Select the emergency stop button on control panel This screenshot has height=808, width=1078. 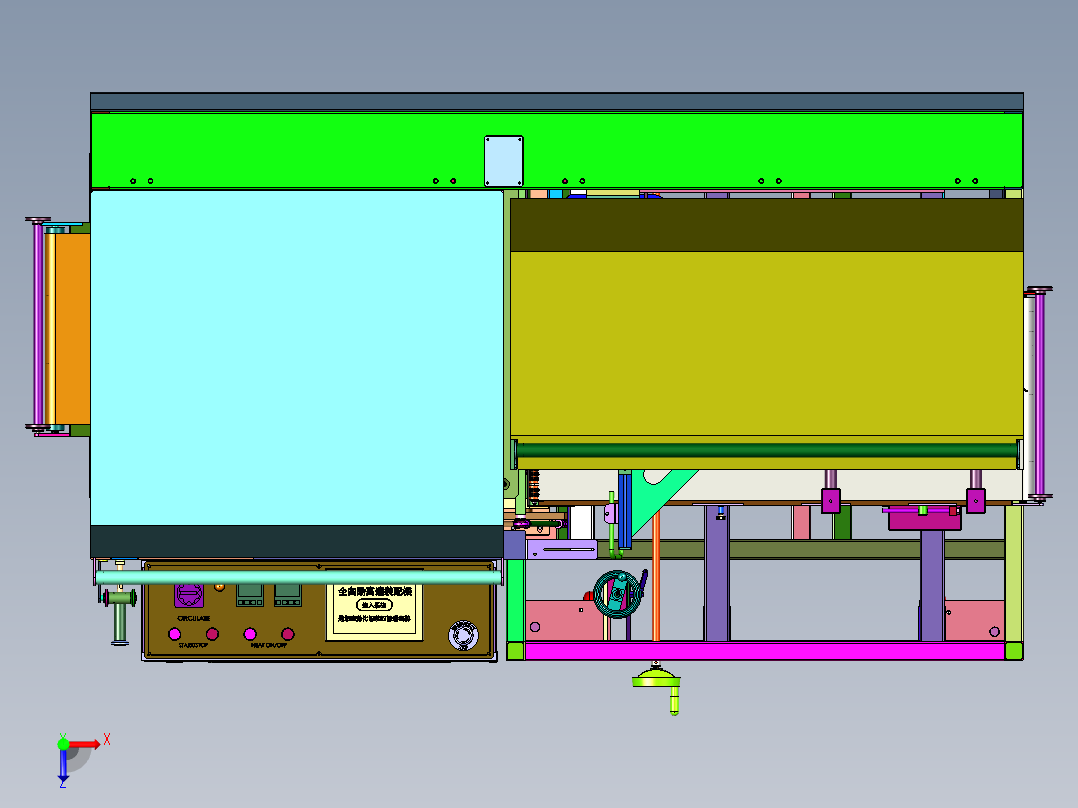(463, 635)
